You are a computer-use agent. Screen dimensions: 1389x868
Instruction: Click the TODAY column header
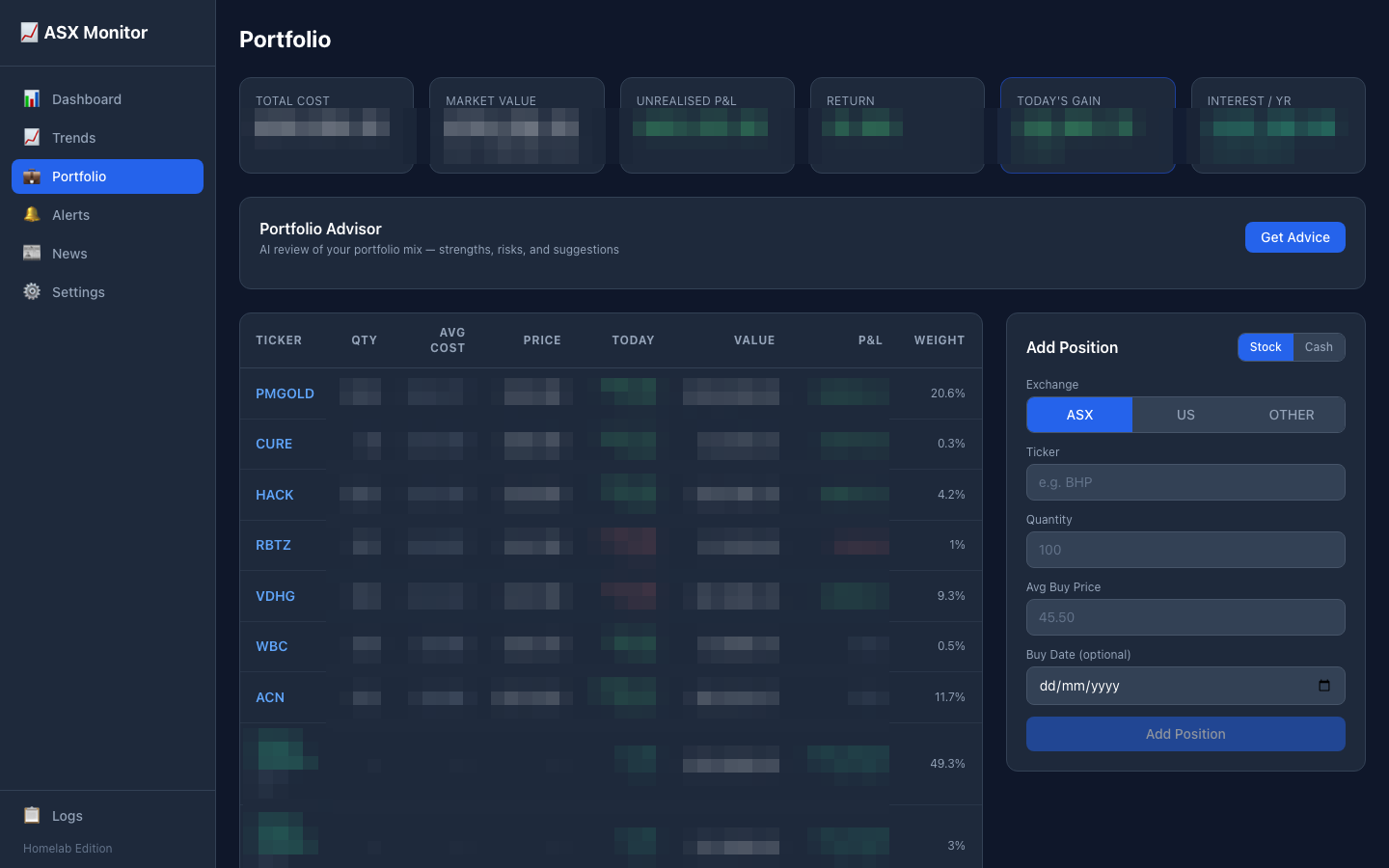[633, 340]
